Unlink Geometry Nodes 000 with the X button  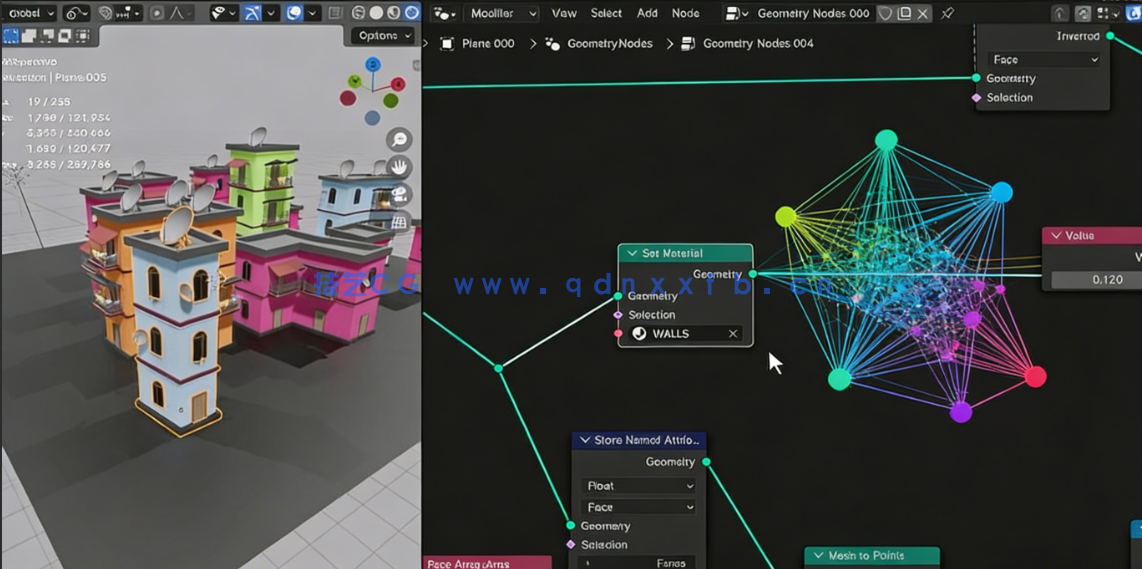point(923,13)
